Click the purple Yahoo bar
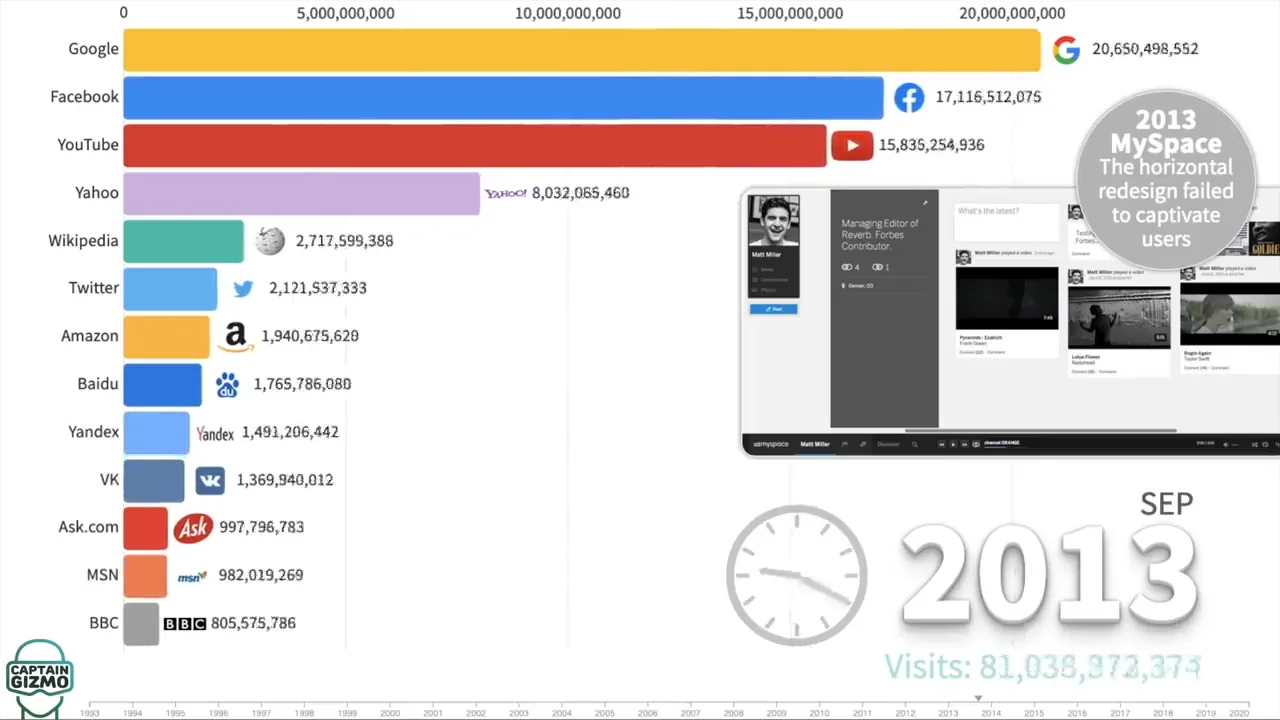 click(x=302, y=193)
